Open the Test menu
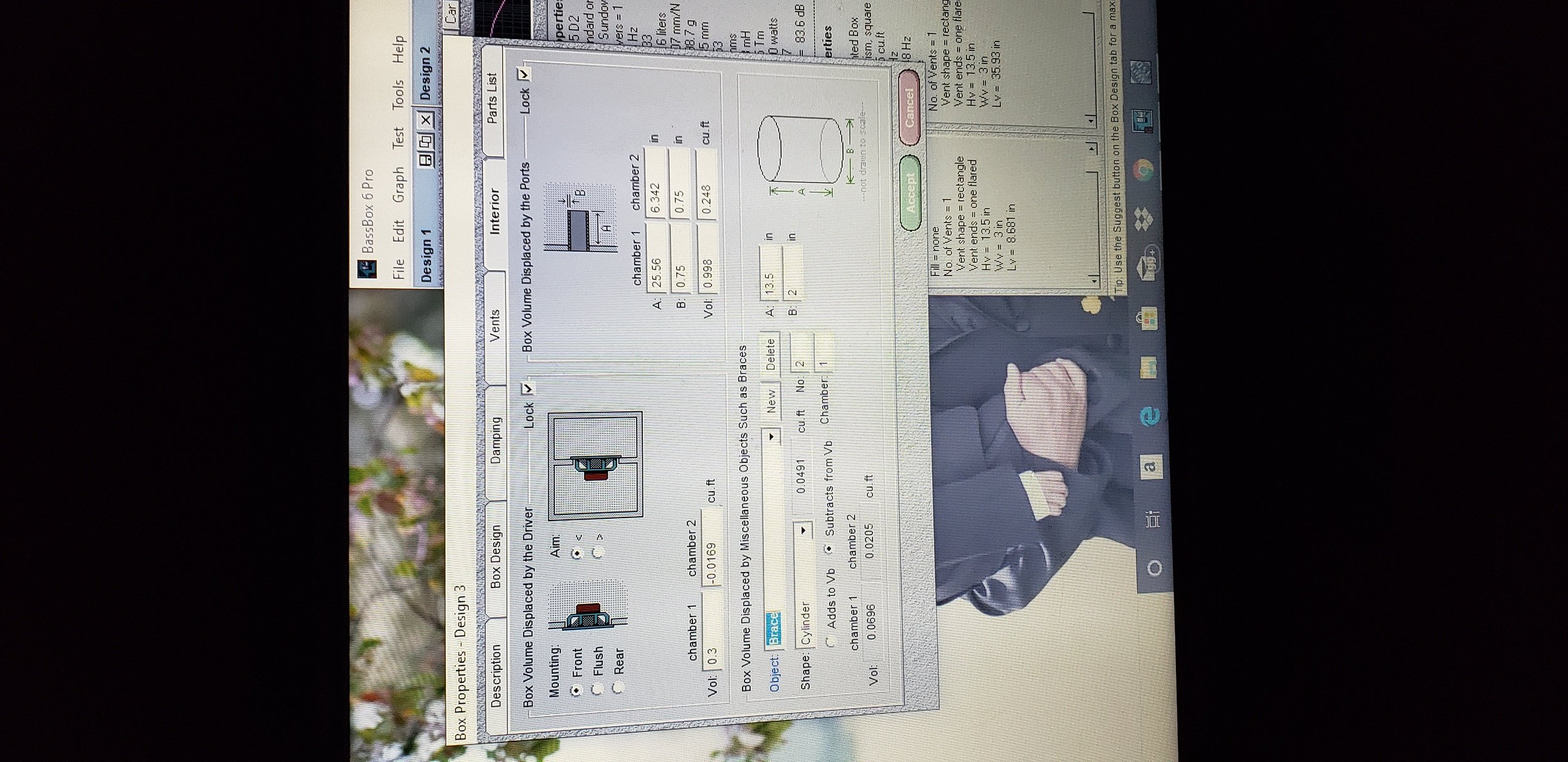 point(398,137)
